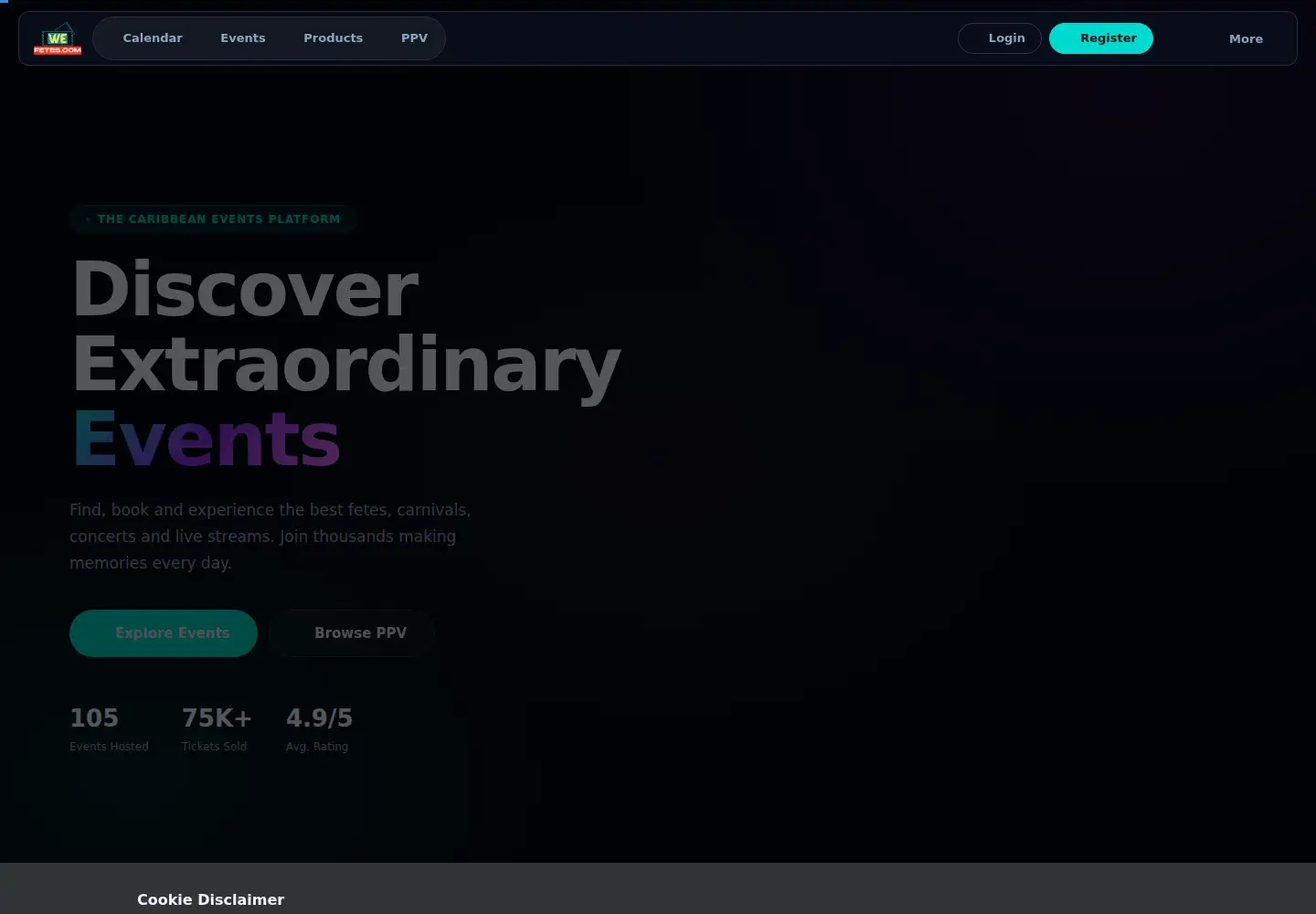Select the PPV nav item
The width and height of the screenshot is (1316, 914).
pos(414,38)
